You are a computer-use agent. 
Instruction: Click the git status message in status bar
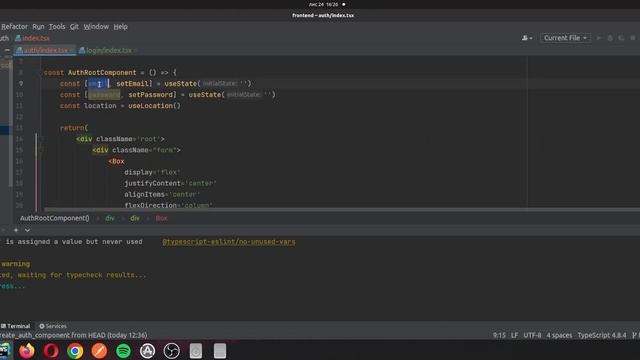(x=73, y=335)
